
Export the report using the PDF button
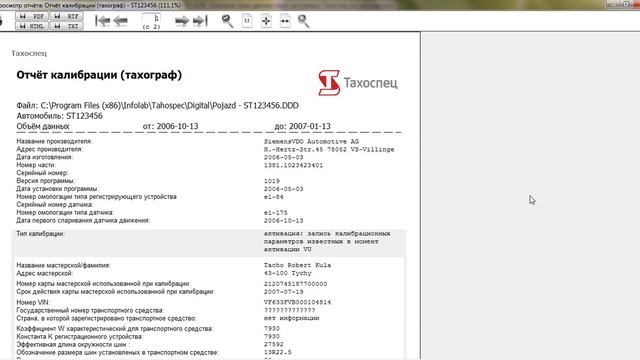pyautogui.click(x=32, y=16)
